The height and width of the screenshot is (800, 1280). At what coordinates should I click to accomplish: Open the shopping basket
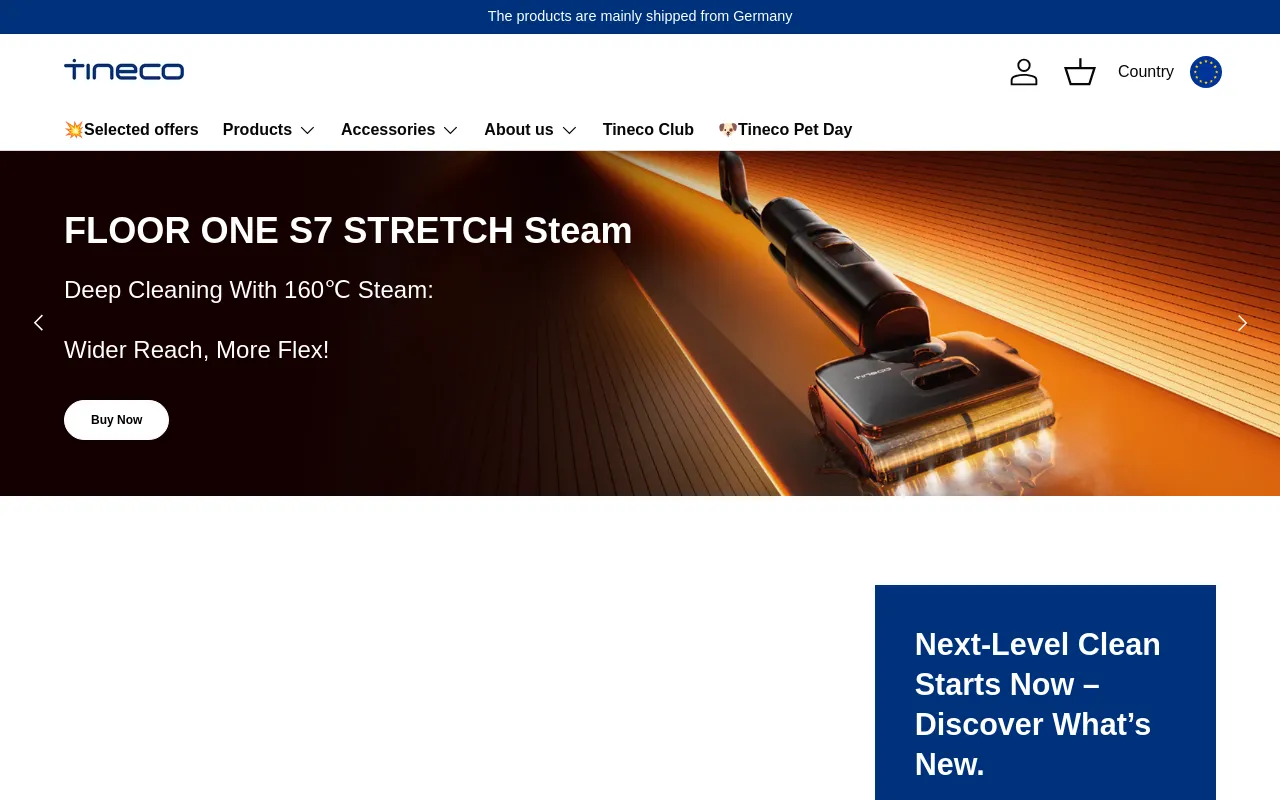(x=1079, y=72)
